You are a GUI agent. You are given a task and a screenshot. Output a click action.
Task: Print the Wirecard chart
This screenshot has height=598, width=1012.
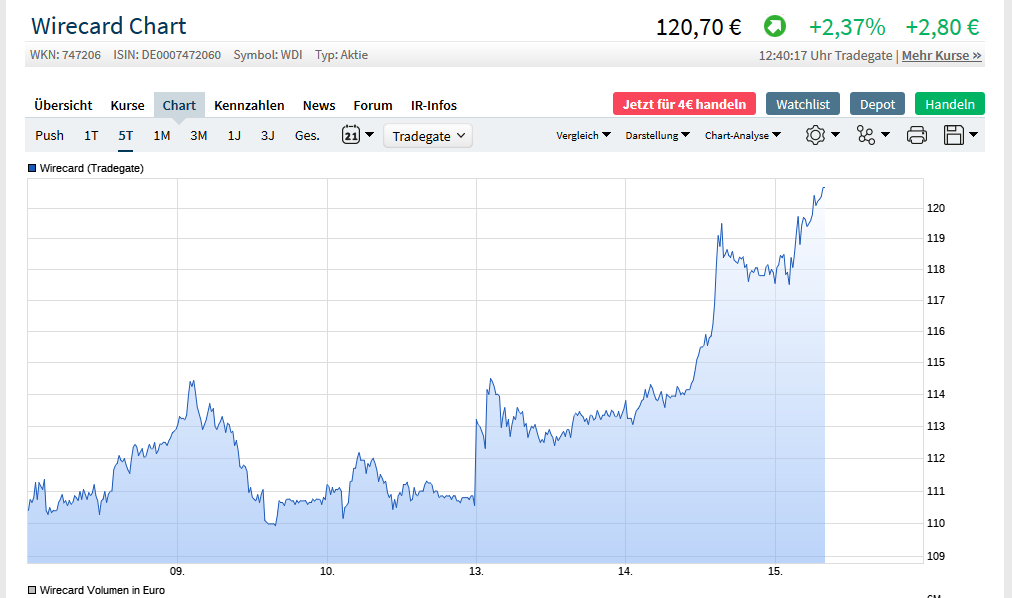point(916,134)
